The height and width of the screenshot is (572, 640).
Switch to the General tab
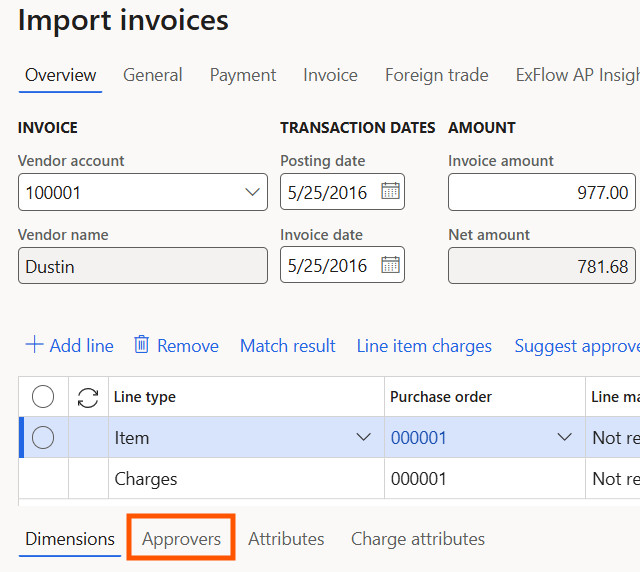(153, 76)
